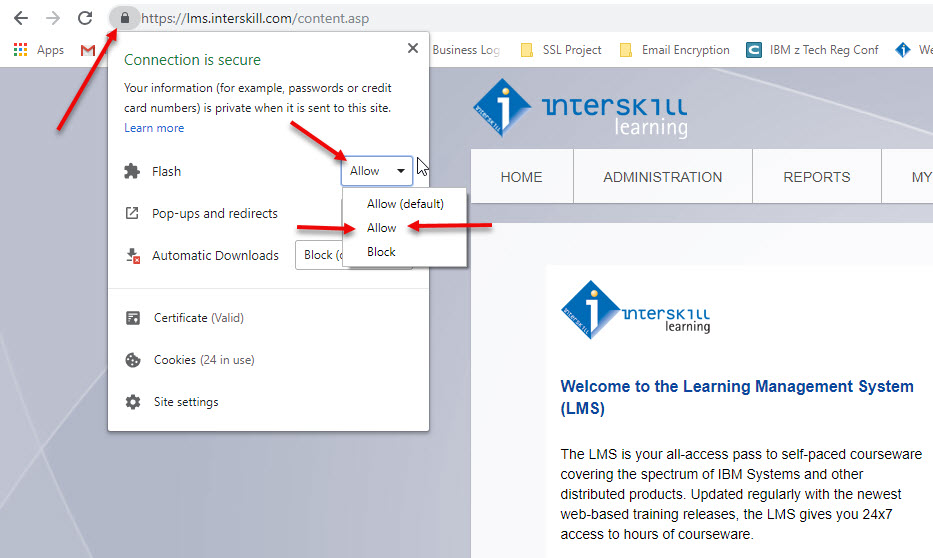The width and height of the screenshot is (933, 558).
Task: Click the Automatic Downloads label
Action: point(215,255)
